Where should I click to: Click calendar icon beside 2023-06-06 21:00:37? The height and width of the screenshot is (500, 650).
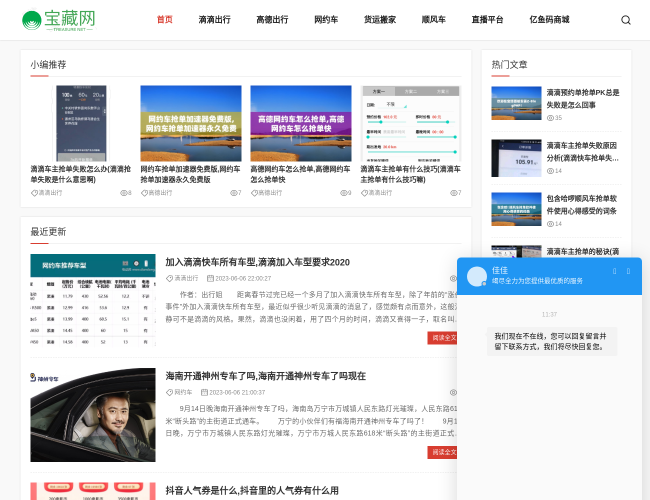204,392
